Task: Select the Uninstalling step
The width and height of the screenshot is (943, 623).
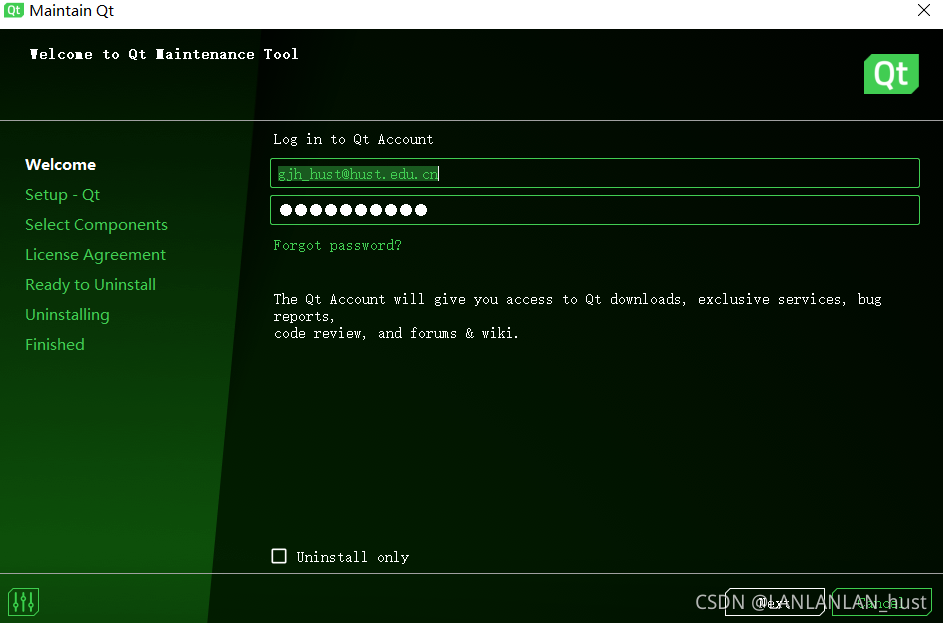Action: (67, 315)
